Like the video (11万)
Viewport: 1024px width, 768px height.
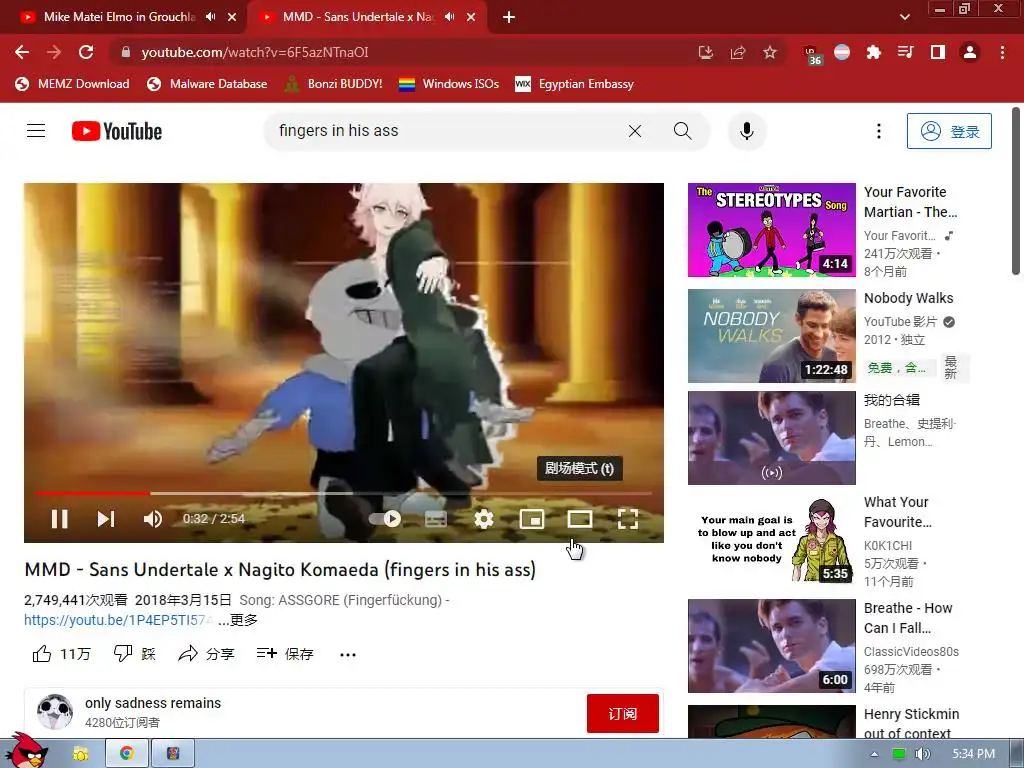point(61,654)
